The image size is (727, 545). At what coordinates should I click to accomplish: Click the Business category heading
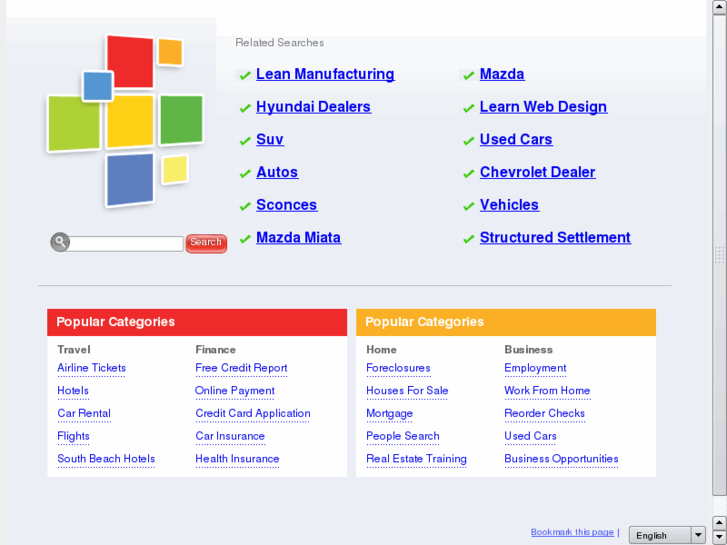(x=528, y=350)
